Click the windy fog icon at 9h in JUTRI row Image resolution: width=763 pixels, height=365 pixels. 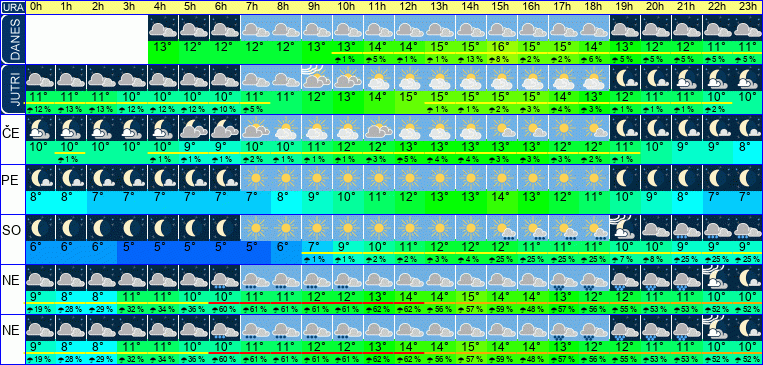(316, 77)
